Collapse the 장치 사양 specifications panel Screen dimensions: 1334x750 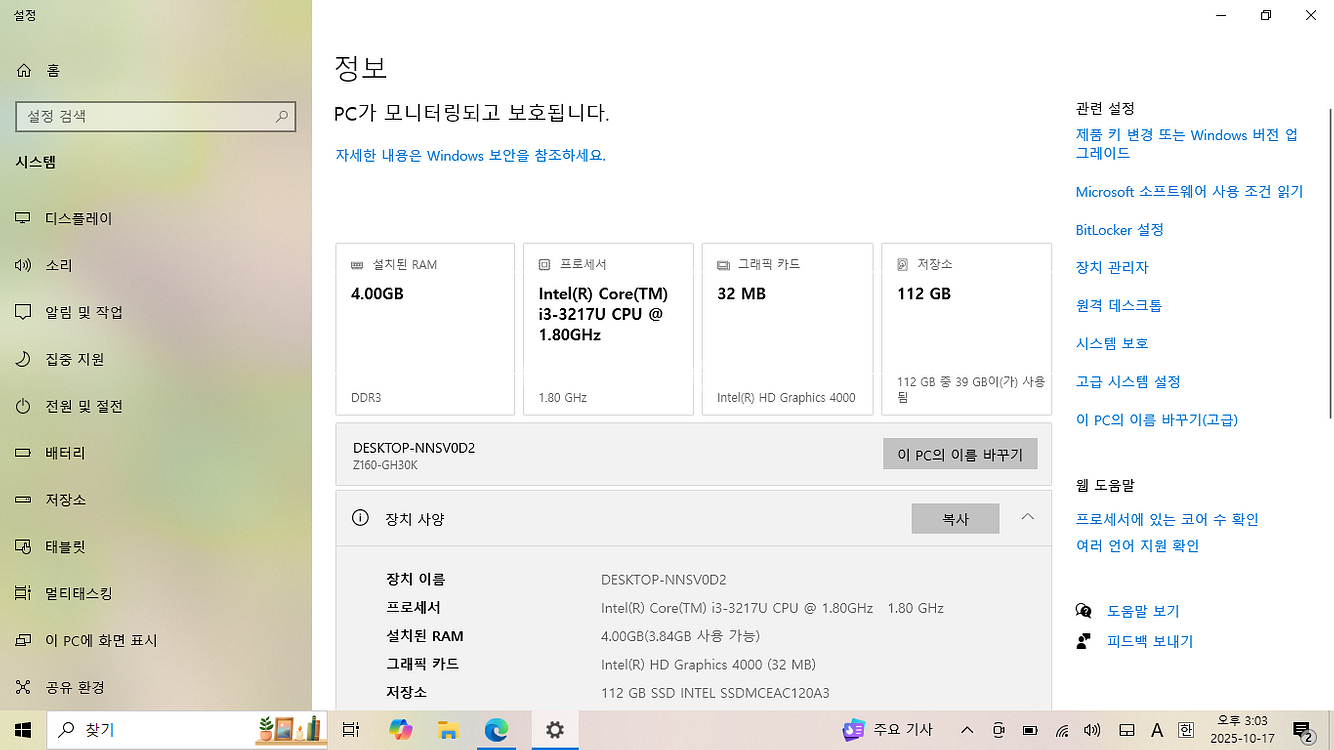pyautogui.click(x=1027, y=518)
